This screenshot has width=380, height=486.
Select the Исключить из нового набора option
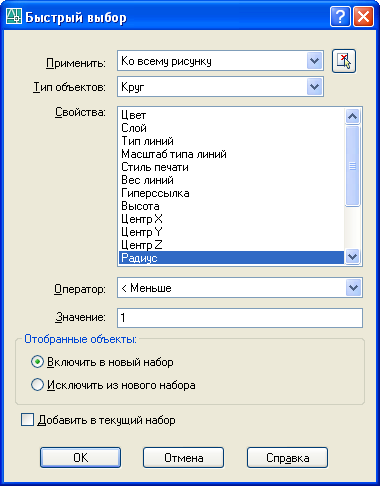[x=37, y=385]
